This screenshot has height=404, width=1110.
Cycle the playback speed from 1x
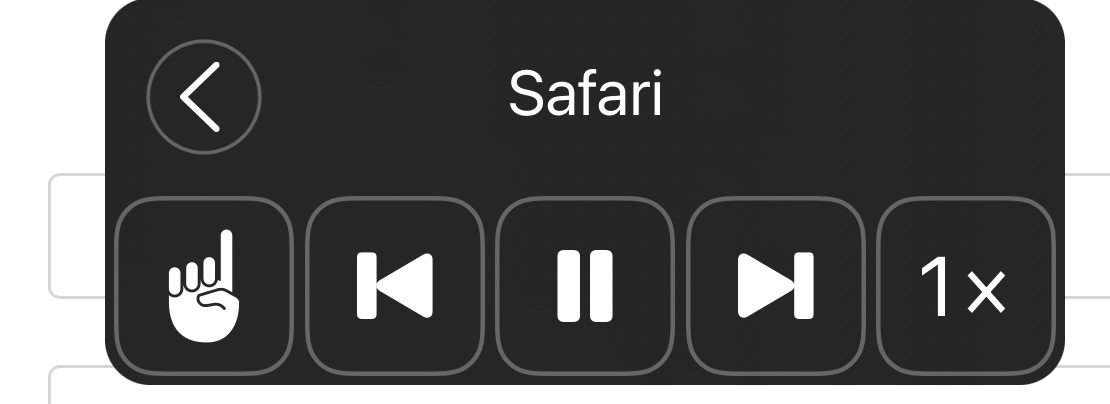coord(966,286)
